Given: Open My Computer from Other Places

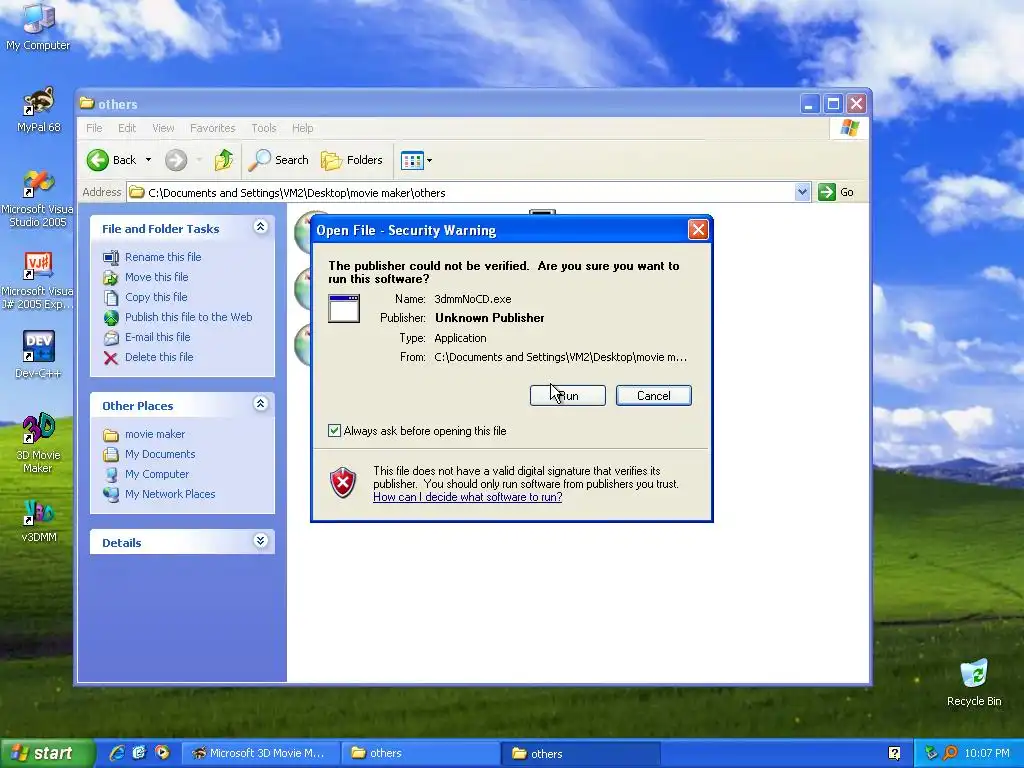Looking at the screenshot, I should [157, 475].
